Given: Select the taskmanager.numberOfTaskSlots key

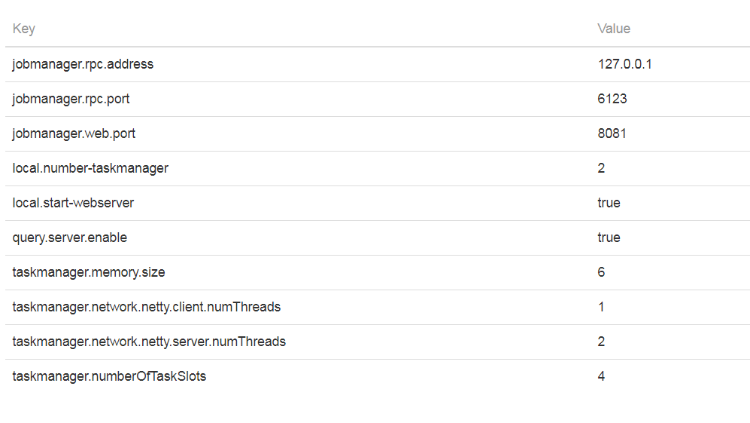Looking at the screenshot, I should (109, 376).
